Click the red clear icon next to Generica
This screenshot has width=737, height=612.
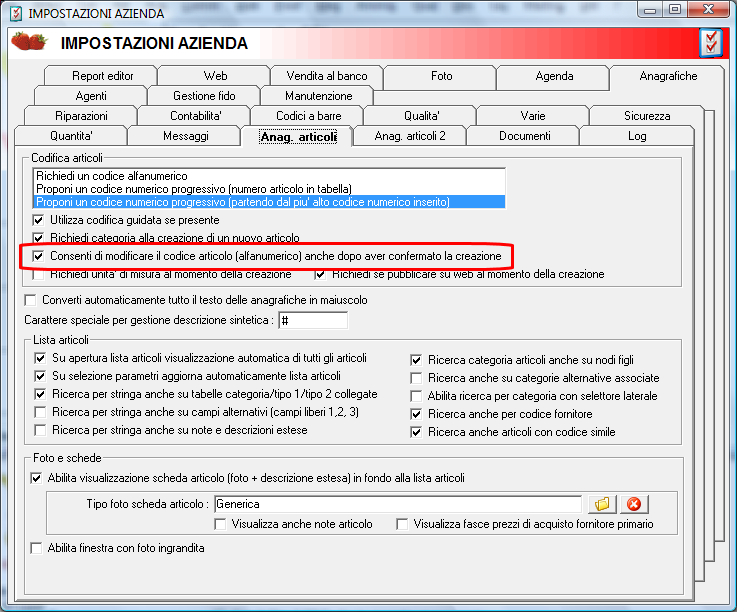pos(634,504)
